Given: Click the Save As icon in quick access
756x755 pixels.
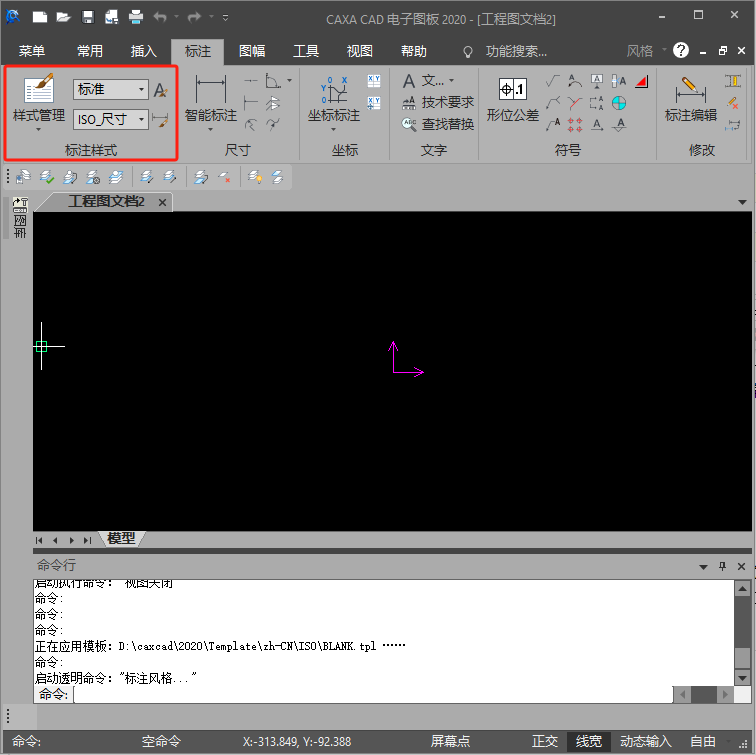Looking at the screenshot, I should [x=112, y=17].
